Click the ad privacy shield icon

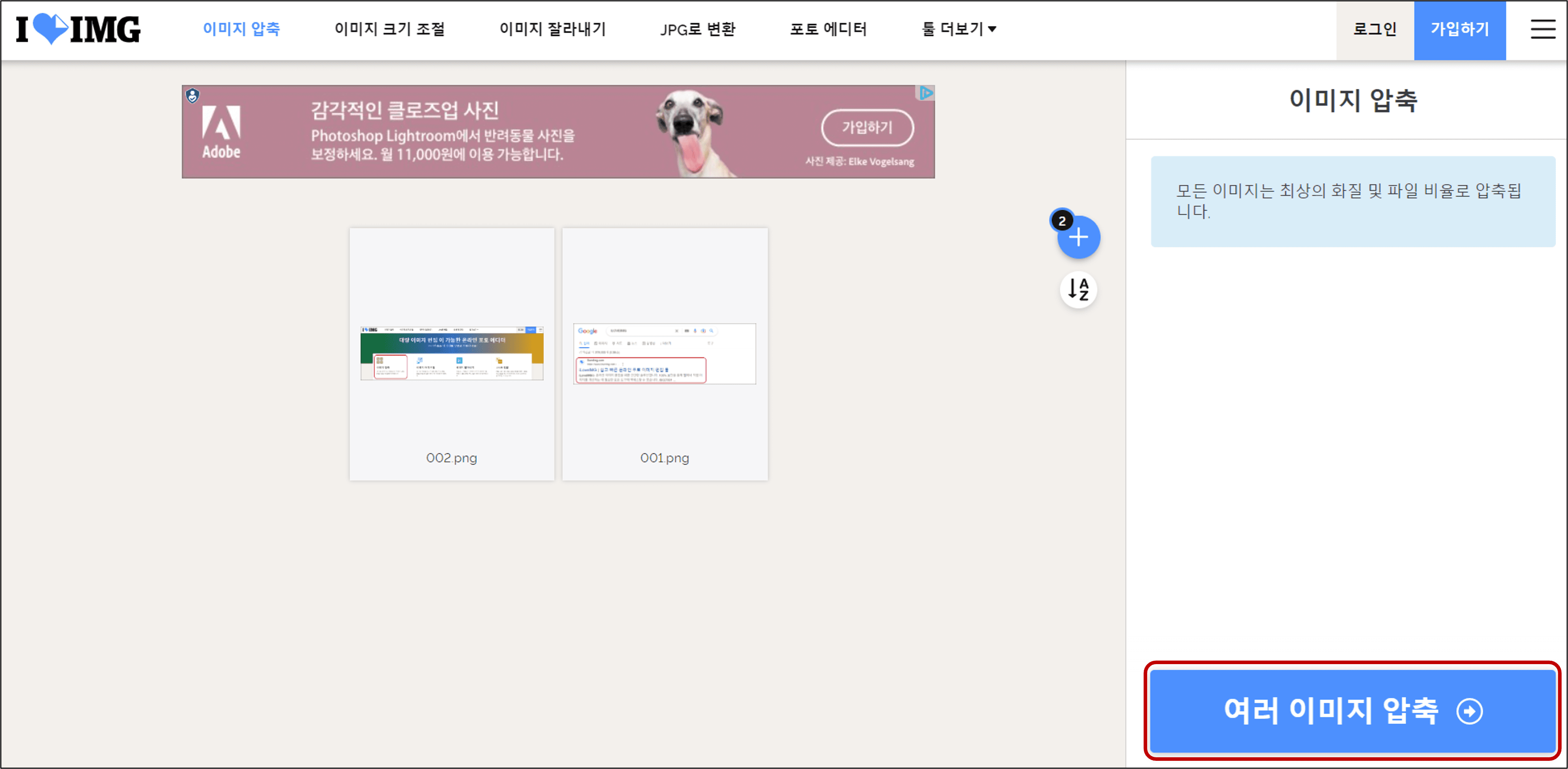pyautogui.click(x=193, y=96)
